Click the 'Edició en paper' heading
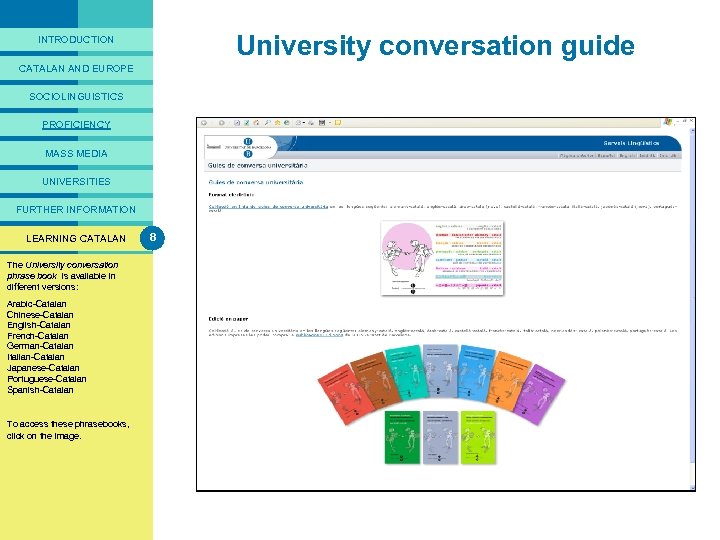Image resolution: width=720 pixels, height=540 pixels. pos(228,319)
